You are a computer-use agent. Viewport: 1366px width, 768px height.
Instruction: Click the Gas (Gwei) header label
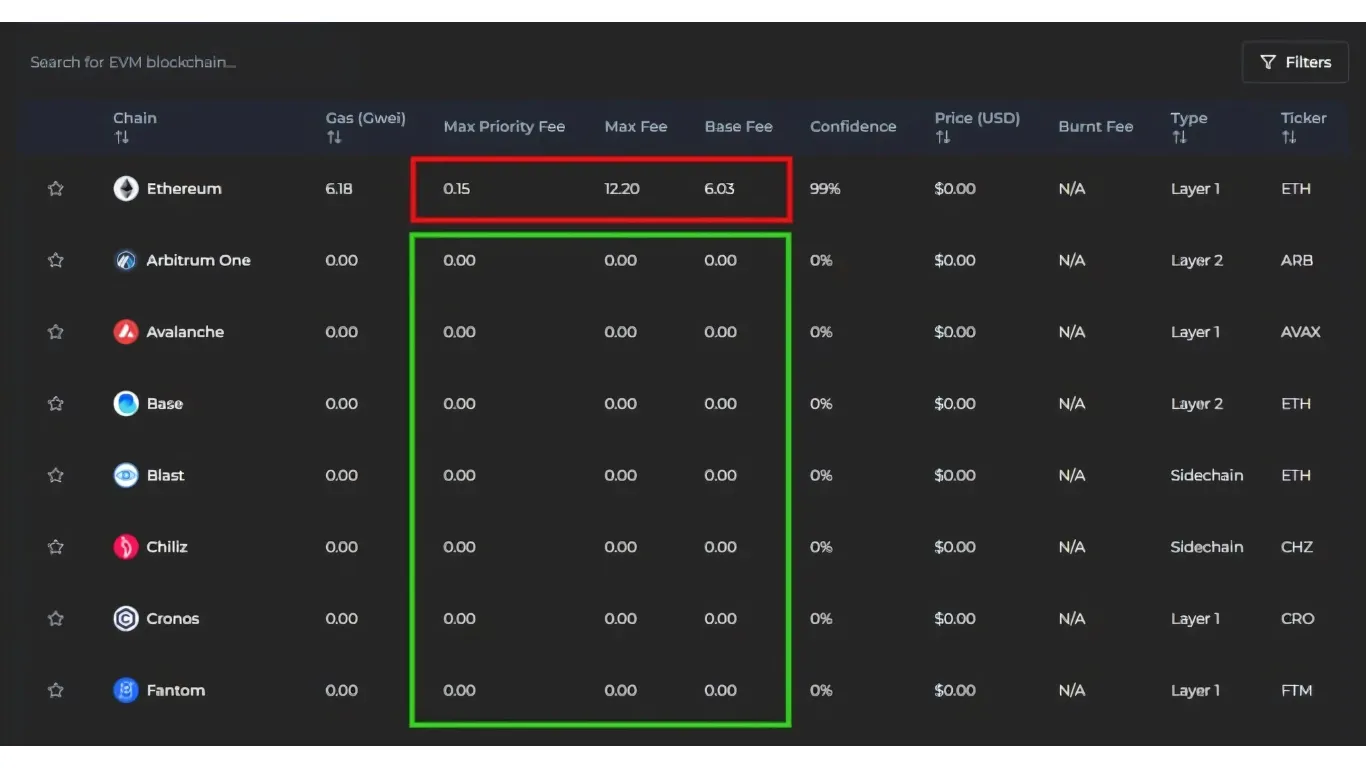click(x=366, y=118)
